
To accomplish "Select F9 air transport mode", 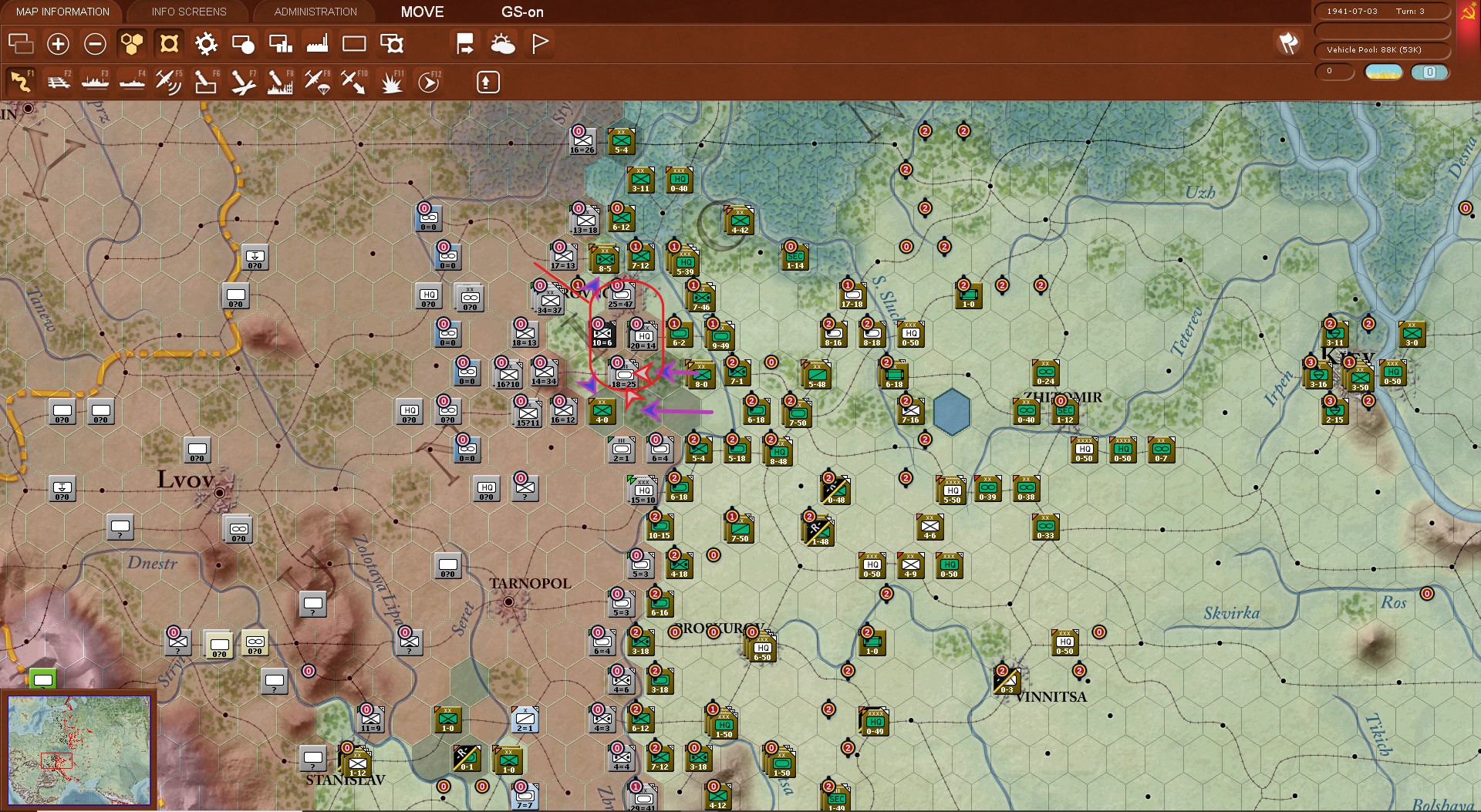I will 316,81.
